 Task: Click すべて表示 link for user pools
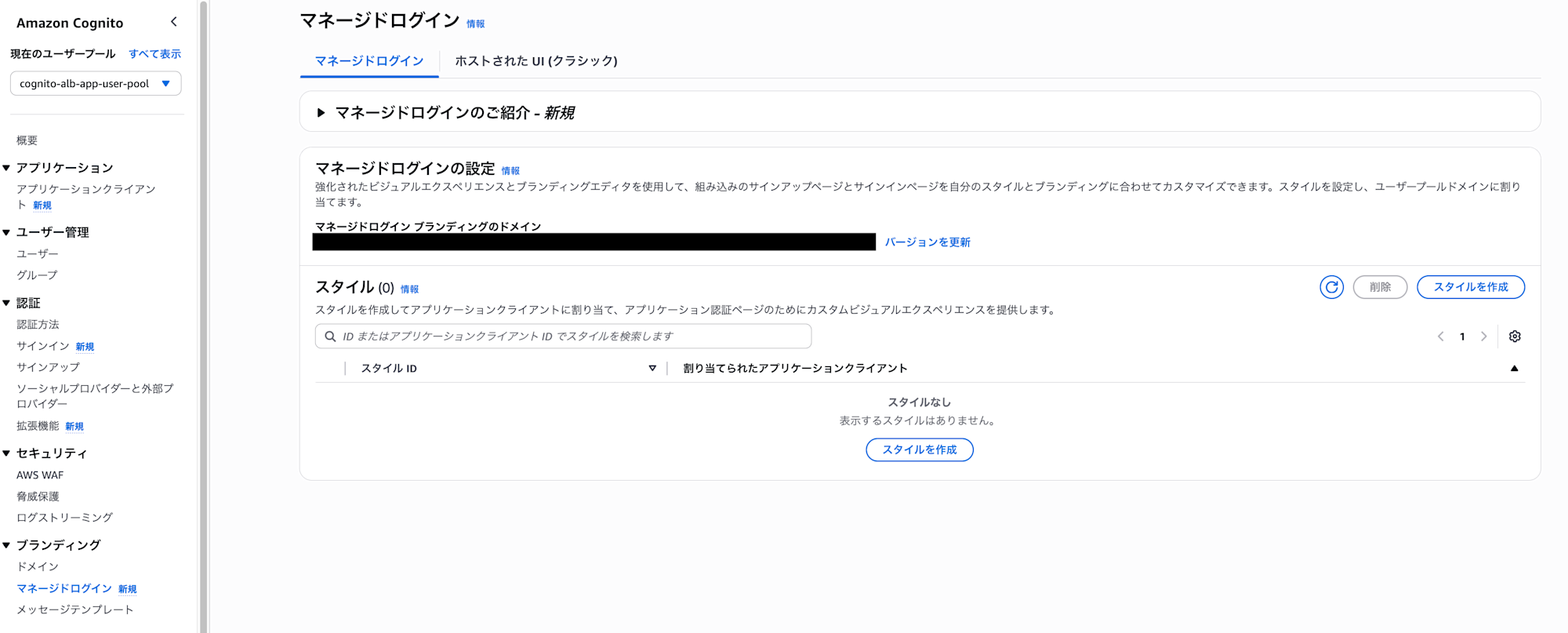tap(155, 54)
